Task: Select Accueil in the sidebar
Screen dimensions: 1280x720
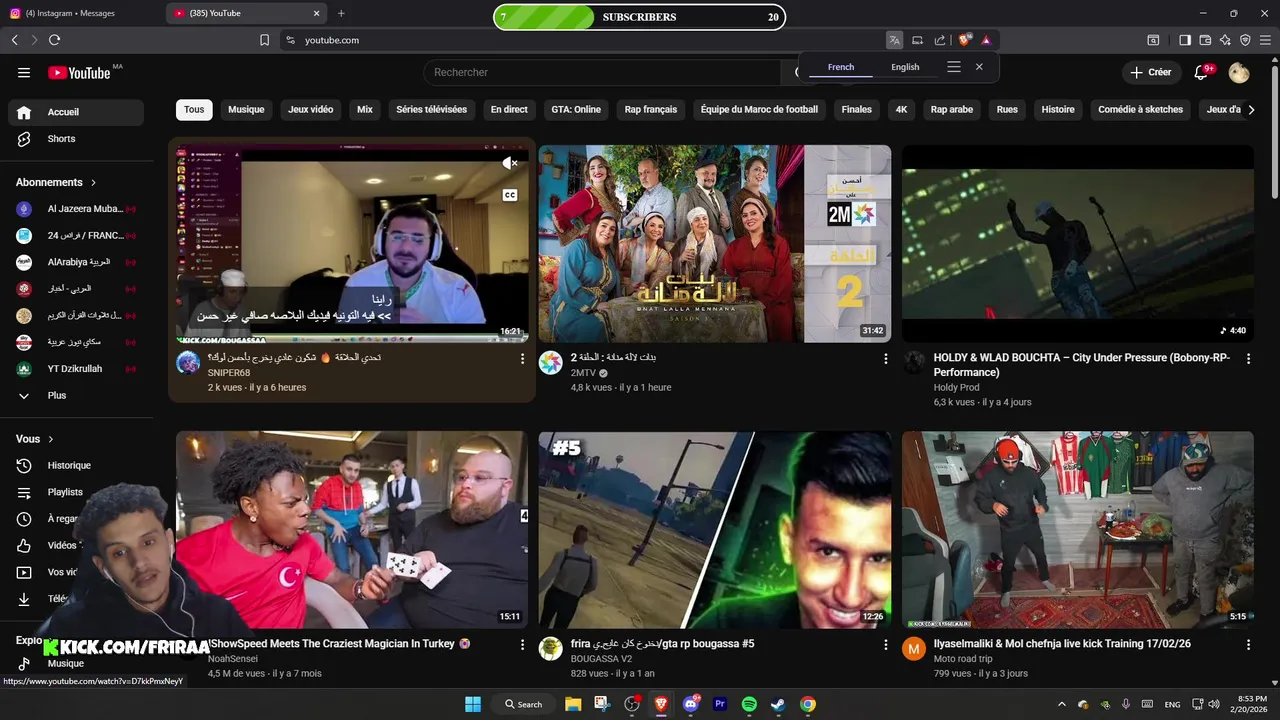Action: [x=76, y=112]
